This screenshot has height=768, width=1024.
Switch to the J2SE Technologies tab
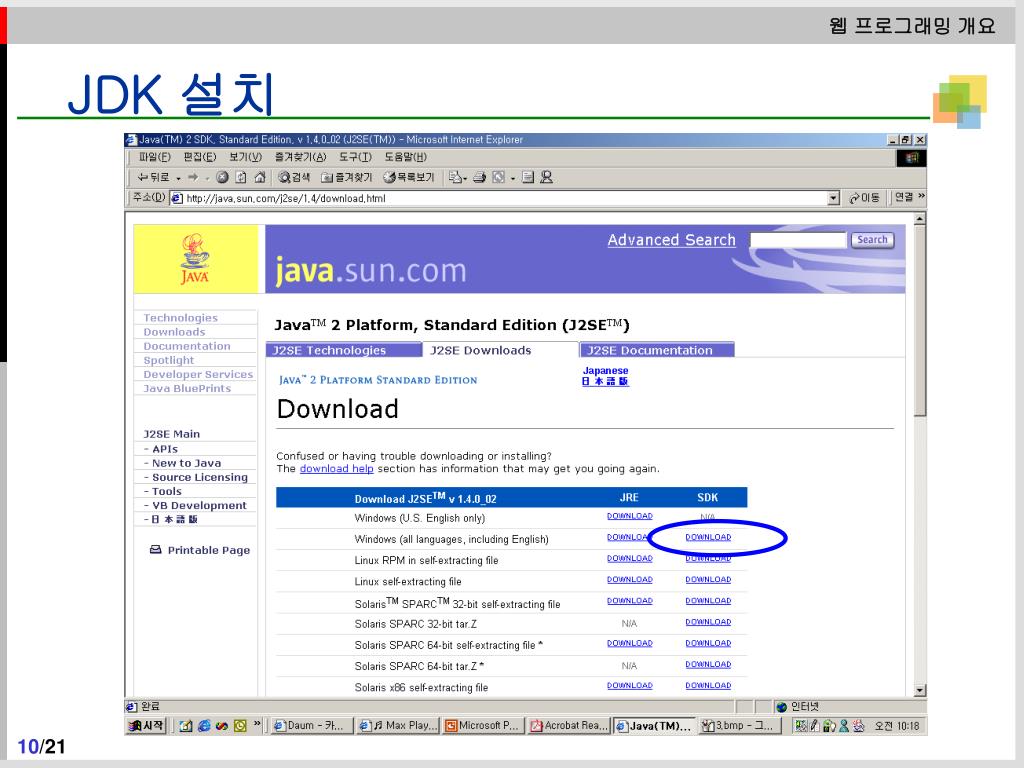344,350
